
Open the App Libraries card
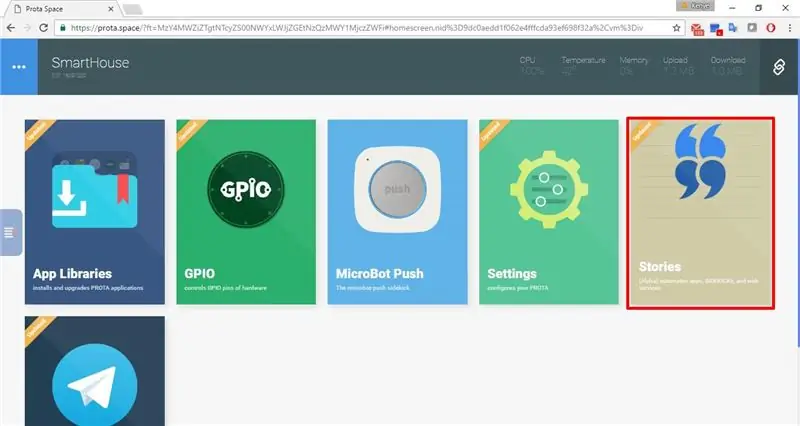tap(95, 212)
